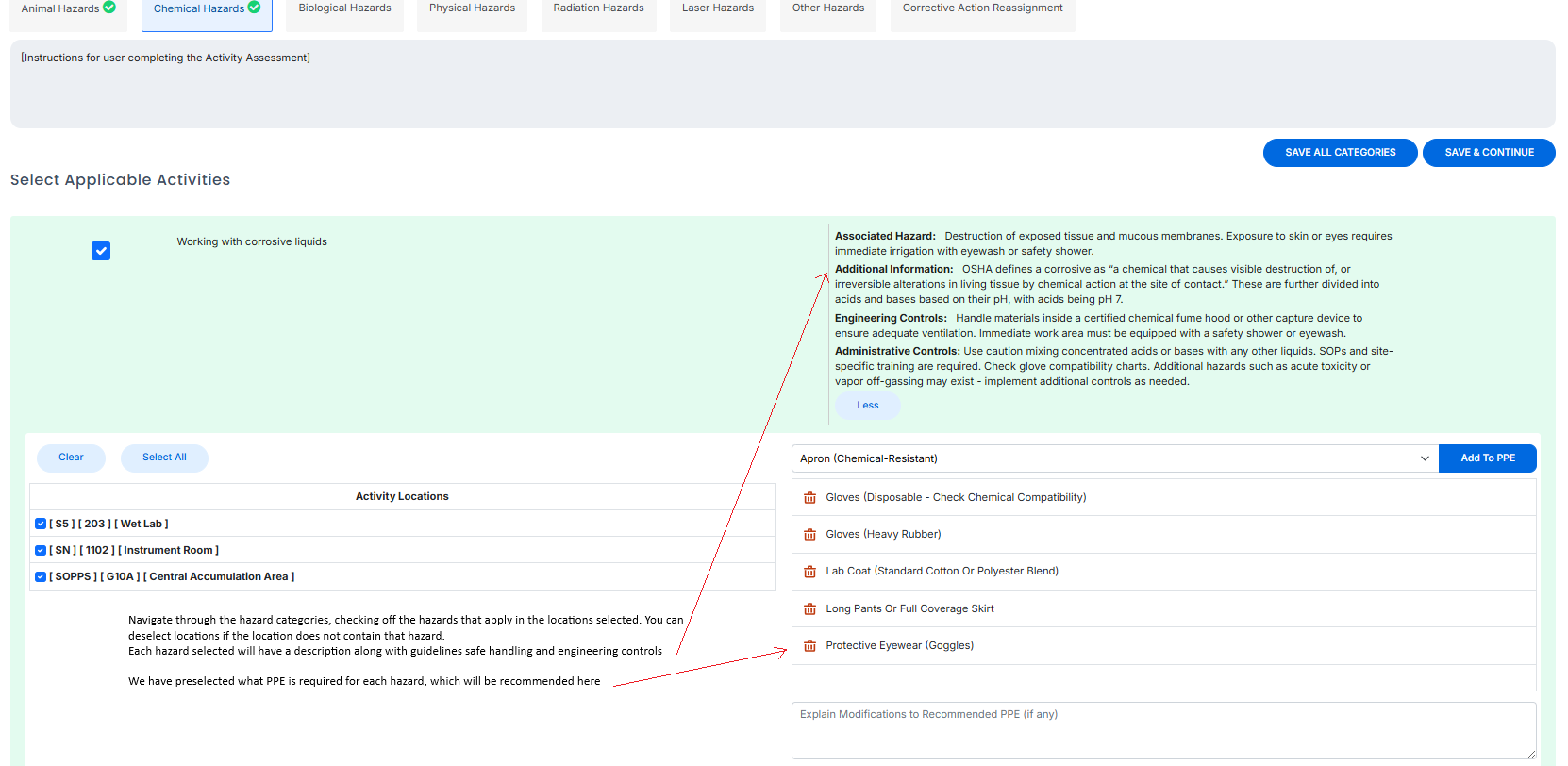Uncheck Working with corrosive liquids activity
Viewport: 1568px width, 766px height.
coord(101,251)
